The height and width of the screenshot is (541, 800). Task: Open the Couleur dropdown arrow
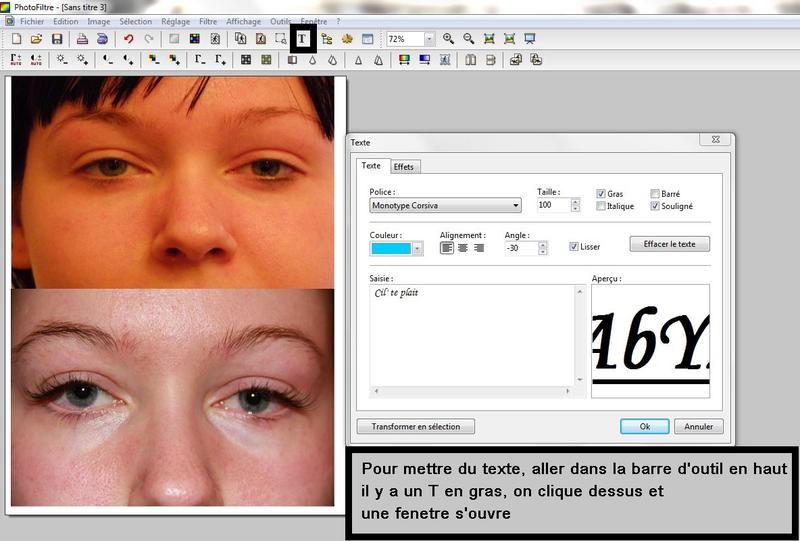417,248
